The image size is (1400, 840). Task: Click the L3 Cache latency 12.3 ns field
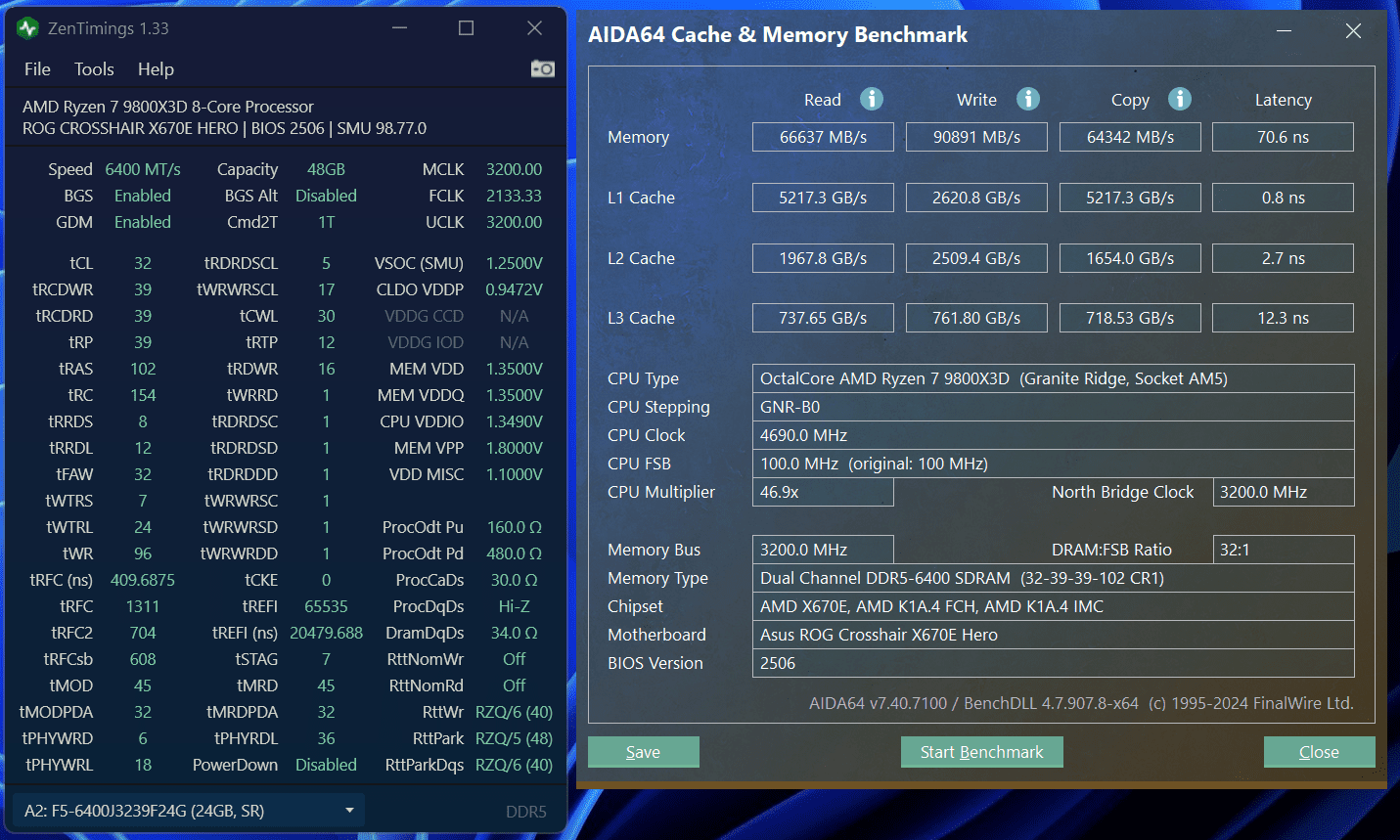tap(1283, 318)
